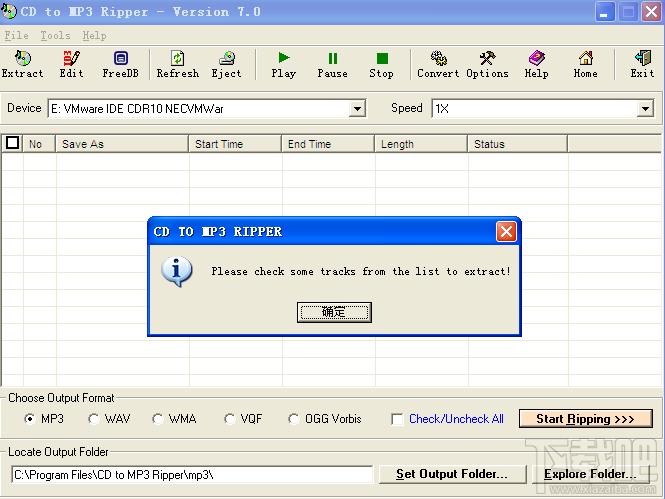Image resolution: width=665 pixels, height=499 pixels.
Task: Click the Set Output Folder... button
Action: point(452,474)
